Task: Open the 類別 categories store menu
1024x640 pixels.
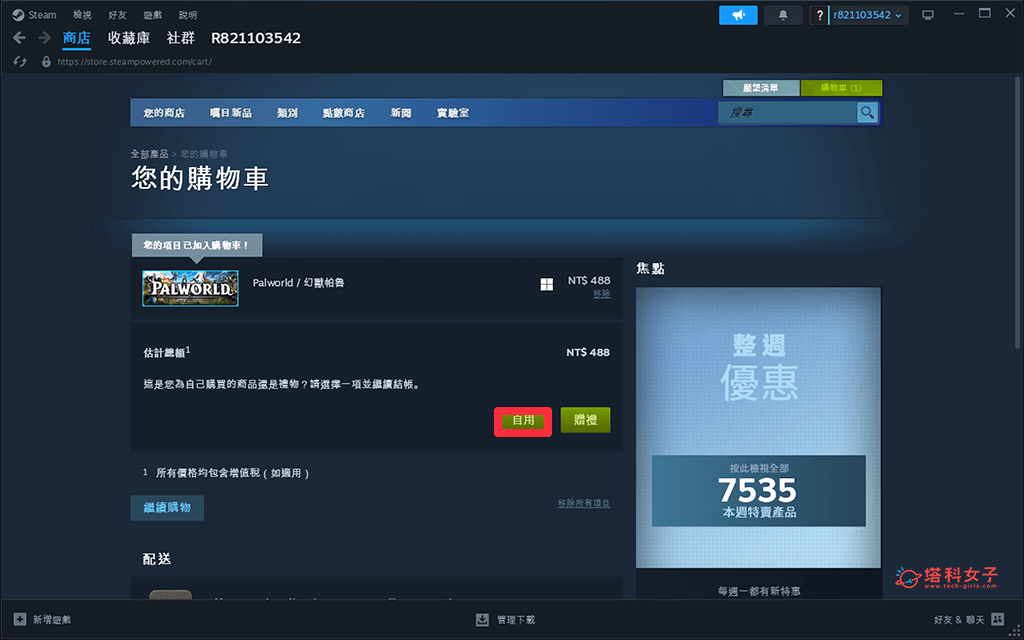Action: click(x=287, y=113)
